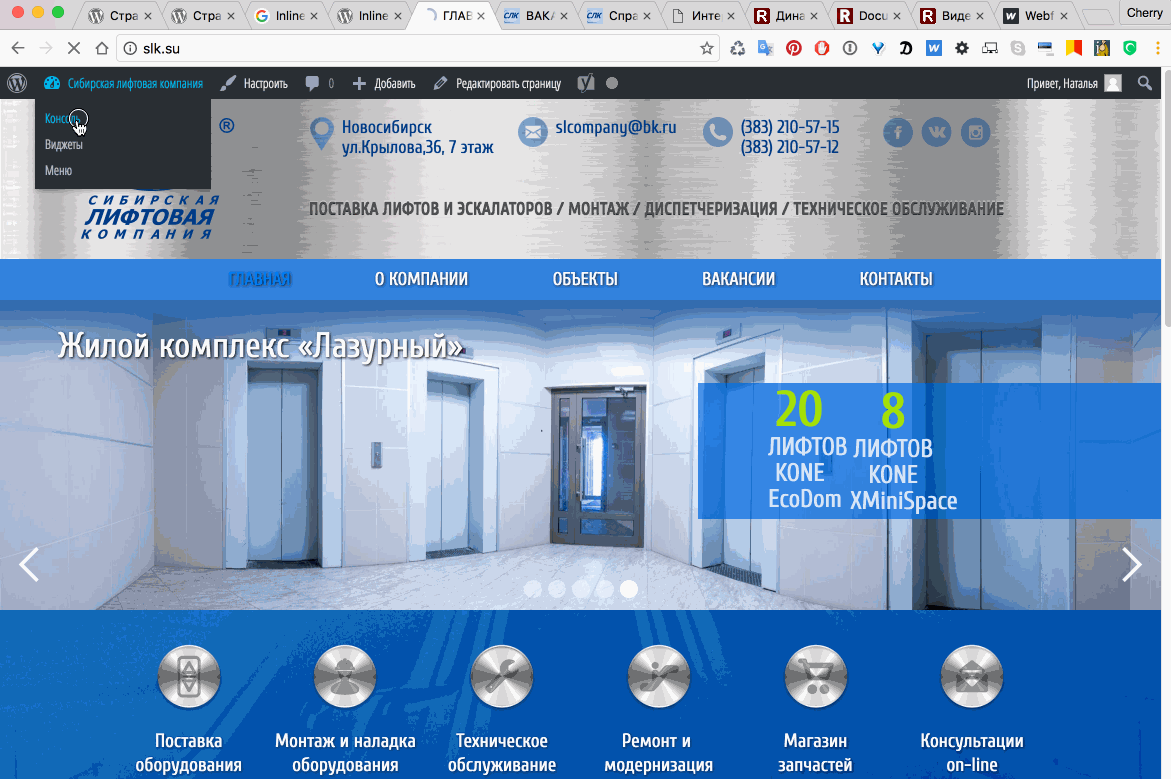This screenshot has width=1171, height=779.
Task: Close the active ГЛАВ browser tab
Action: [480, 16]
